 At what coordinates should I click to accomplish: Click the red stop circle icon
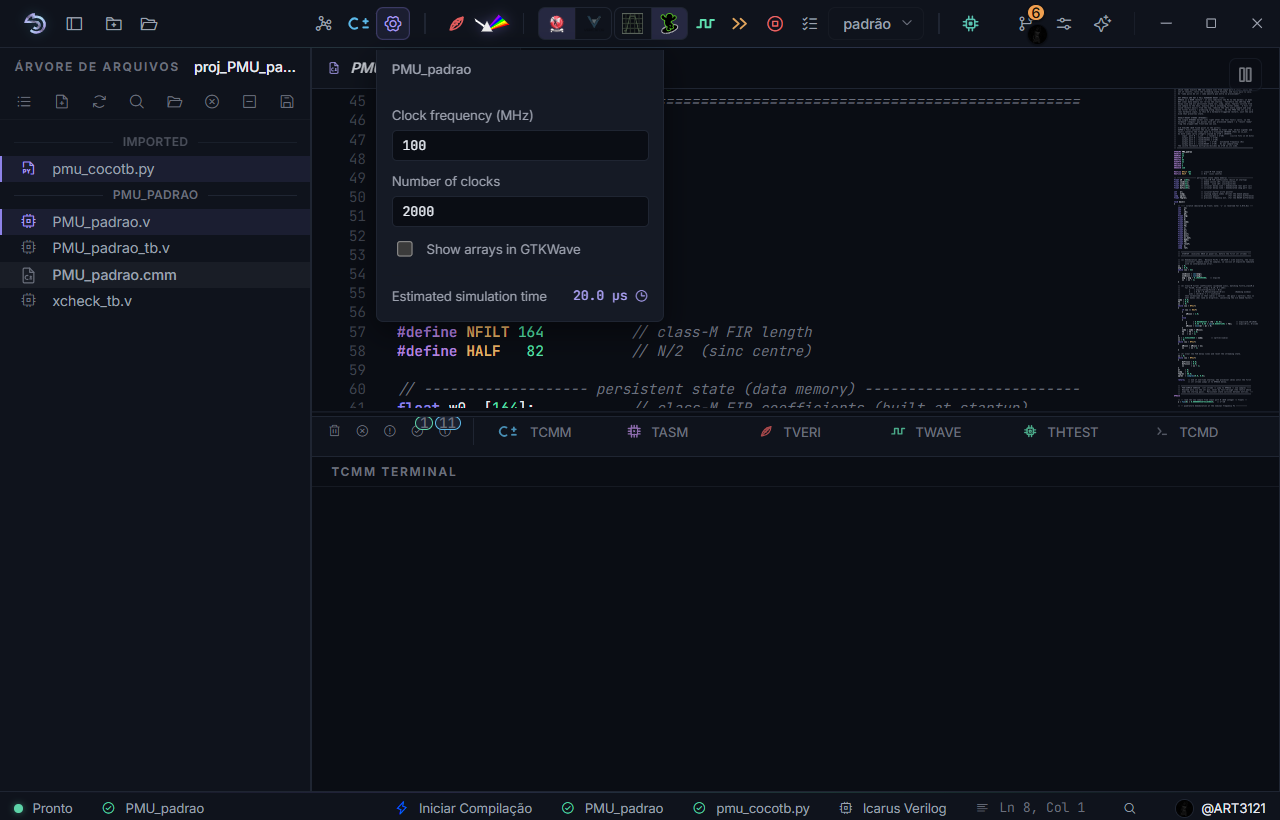click(x=775, y=23)
